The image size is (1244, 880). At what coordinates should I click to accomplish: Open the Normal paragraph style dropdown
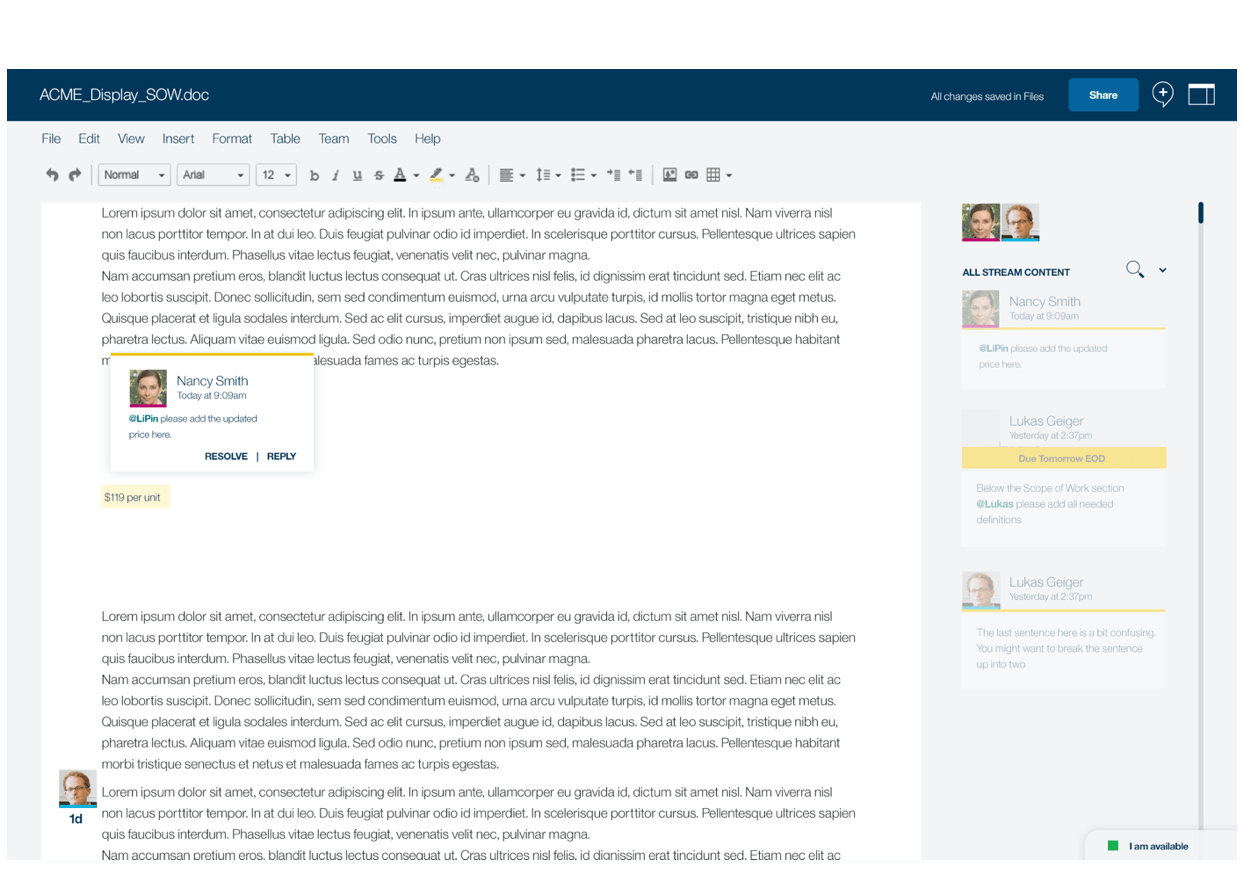134,175
